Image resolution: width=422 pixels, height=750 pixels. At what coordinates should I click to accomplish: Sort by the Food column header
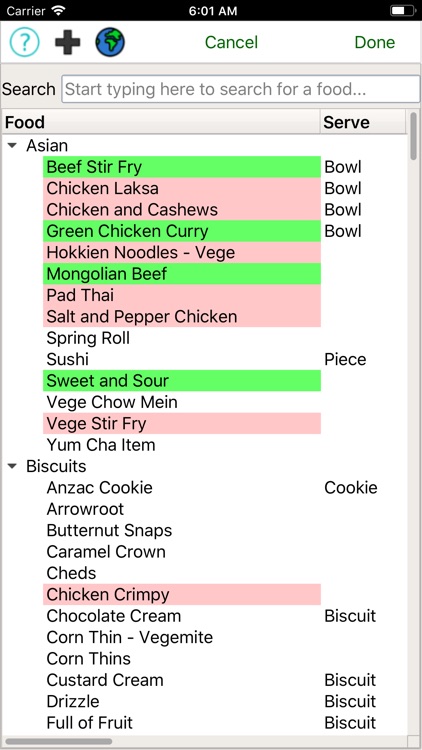click(161, 122)
